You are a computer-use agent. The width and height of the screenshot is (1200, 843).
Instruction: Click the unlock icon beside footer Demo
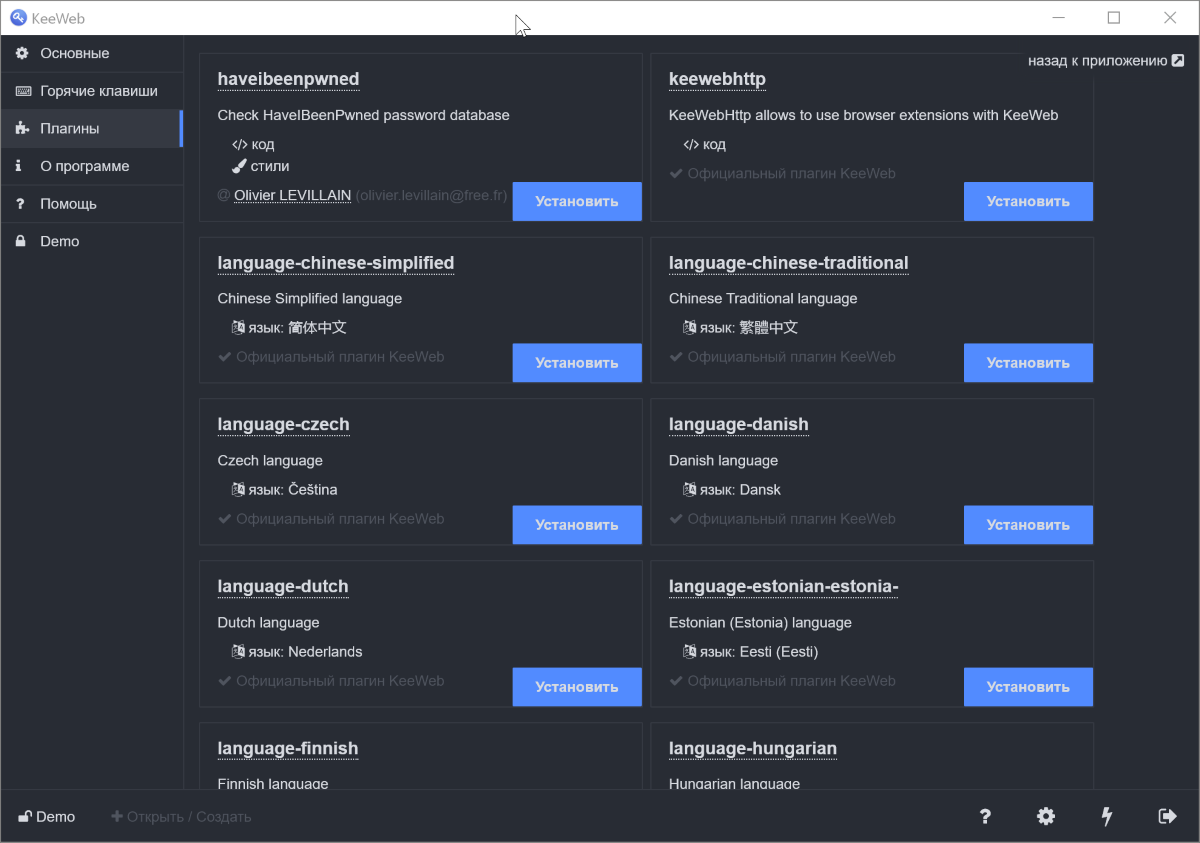click(25, 817)
